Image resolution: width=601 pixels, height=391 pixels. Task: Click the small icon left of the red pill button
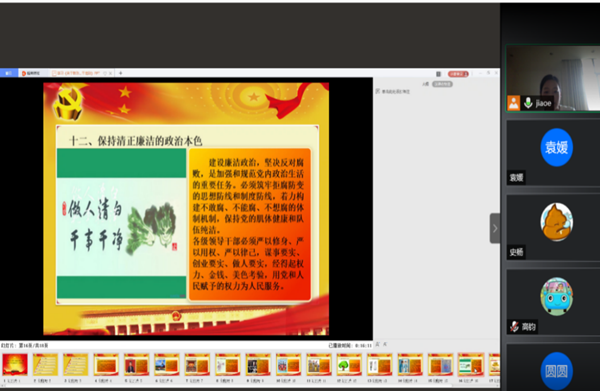(x=438, y=74)
